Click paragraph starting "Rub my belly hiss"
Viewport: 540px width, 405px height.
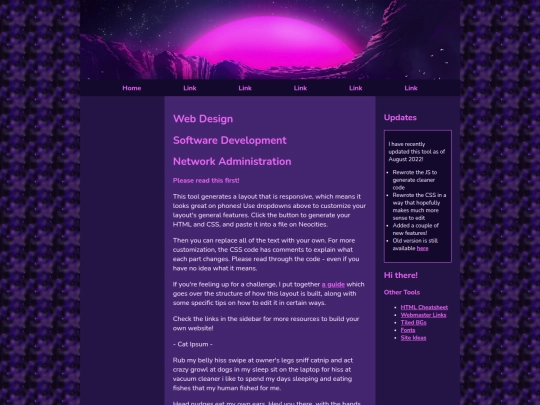click(x=263, y=374)
